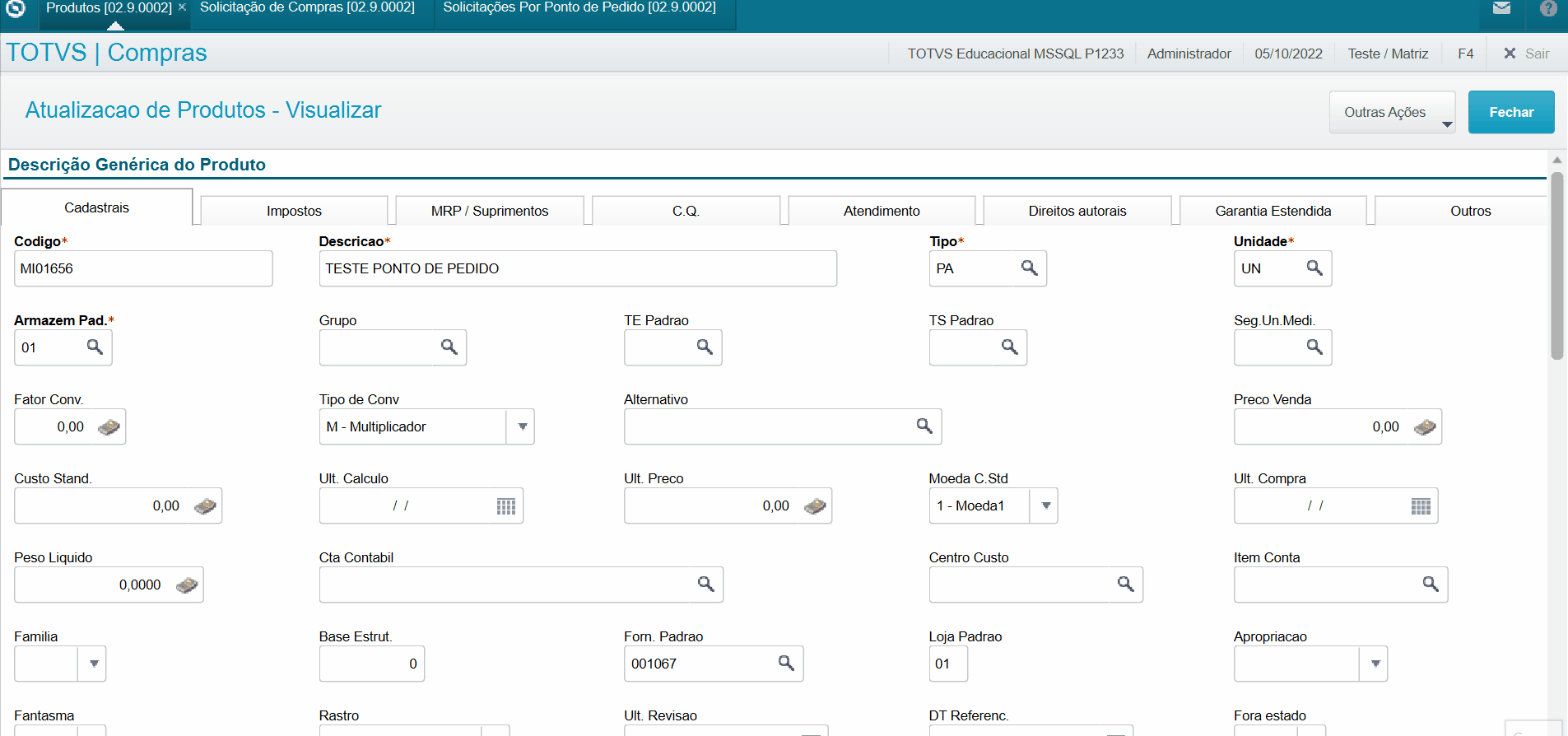The image size is (1568, 736).
Task: Open the Ult. Calculo calendar icon
Action: pos(506,506)
